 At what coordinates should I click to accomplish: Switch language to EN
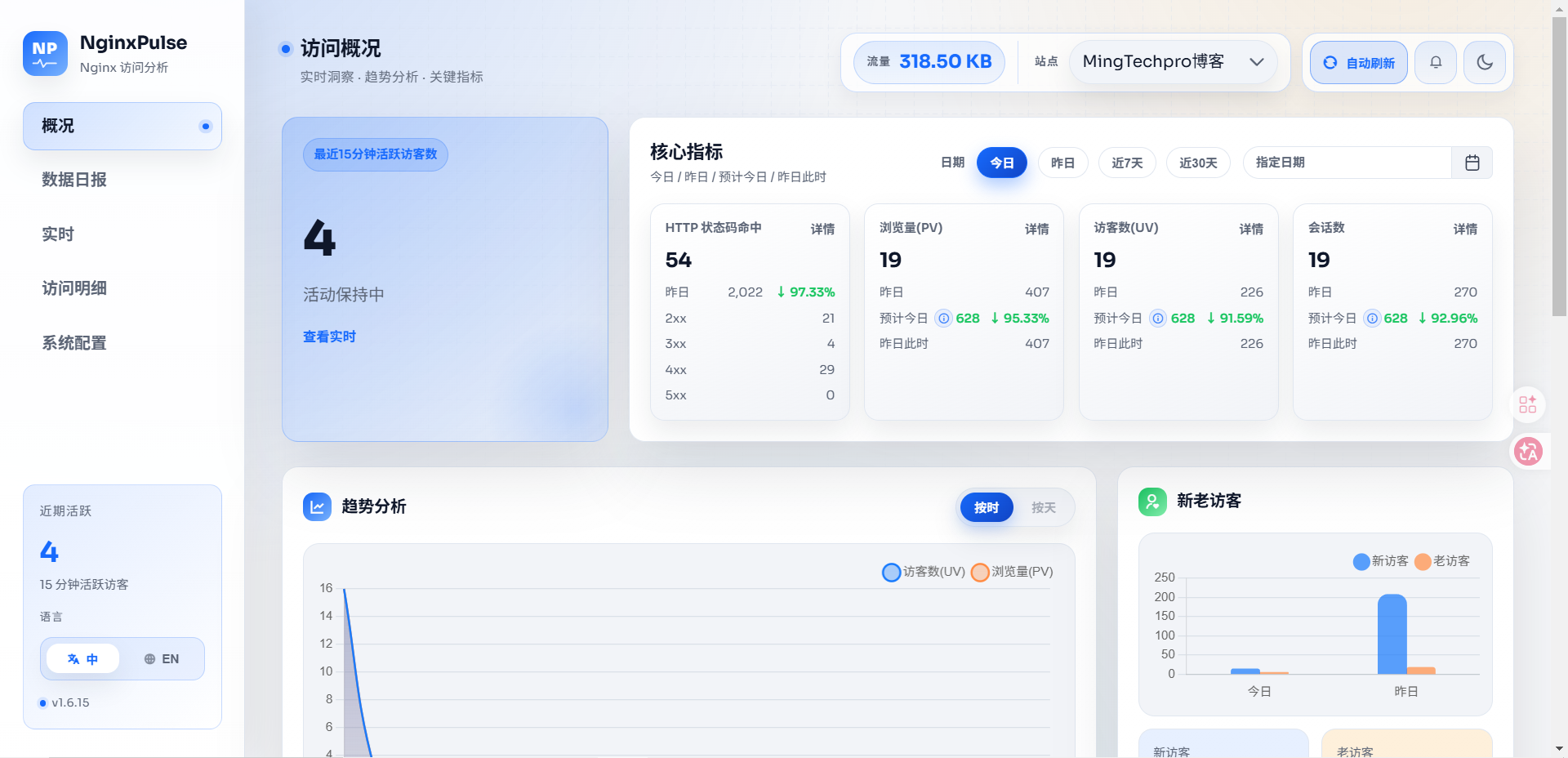[162, 658]
